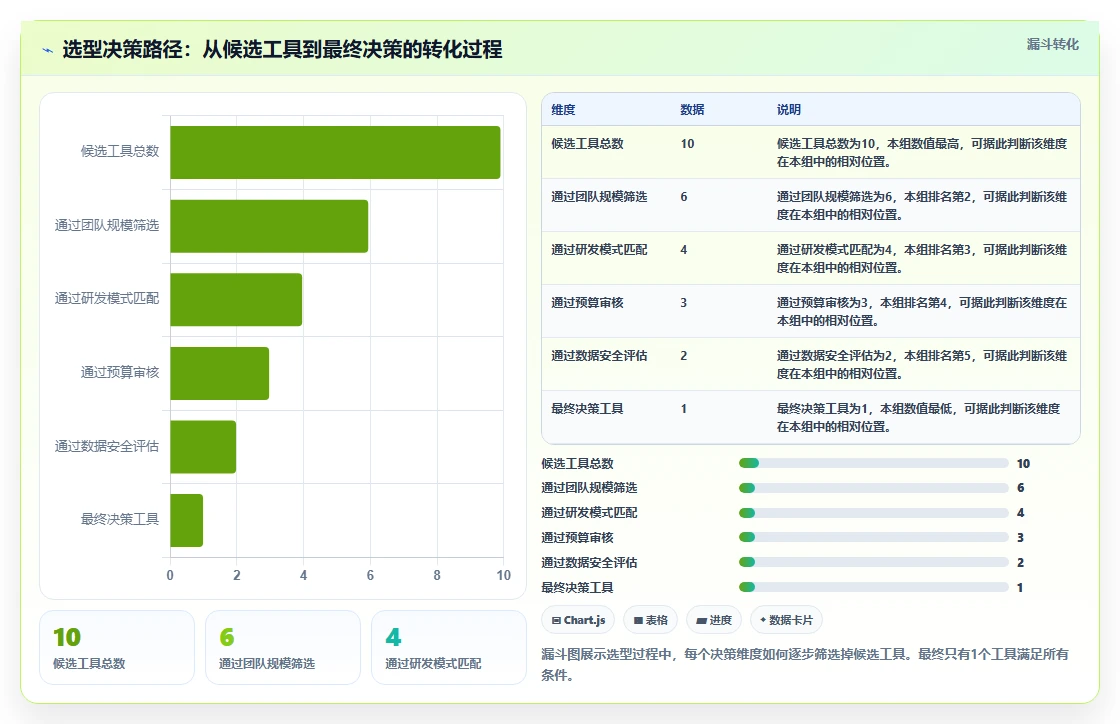Open the 4 通过研发模式匹配 stat card
Viewport: 1120px width, 724px height.
(449, 648)
